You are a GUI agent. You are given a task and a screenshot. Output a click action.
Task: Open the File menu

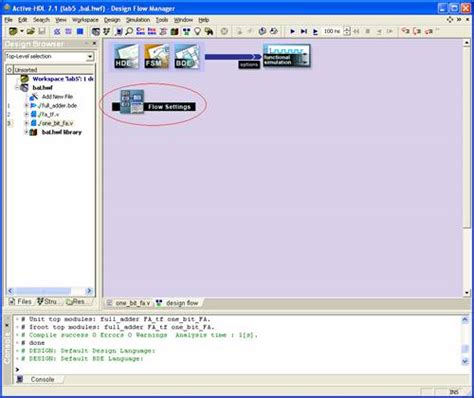8,20
